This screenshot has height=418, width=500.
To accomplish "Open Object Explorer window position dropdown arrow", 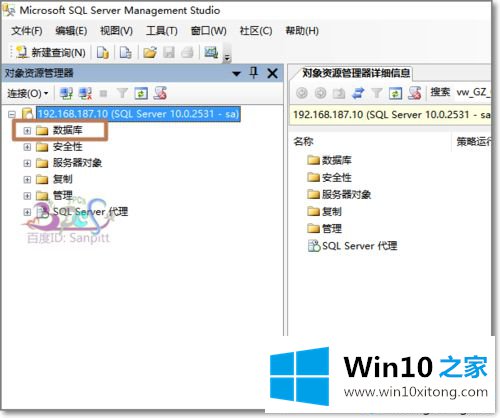I will point(236,74).
